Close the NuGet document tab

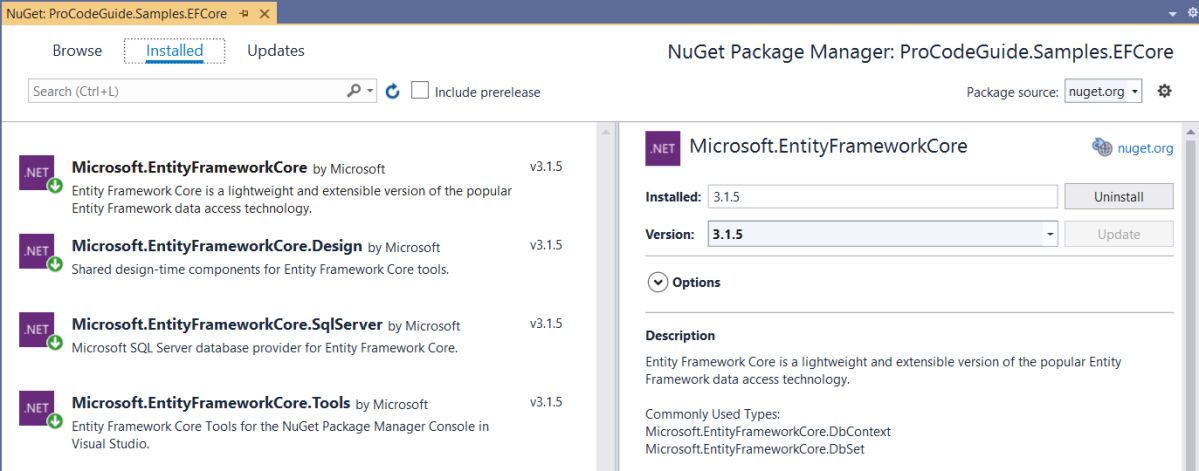pyautogui.click(x=265, y=13)
